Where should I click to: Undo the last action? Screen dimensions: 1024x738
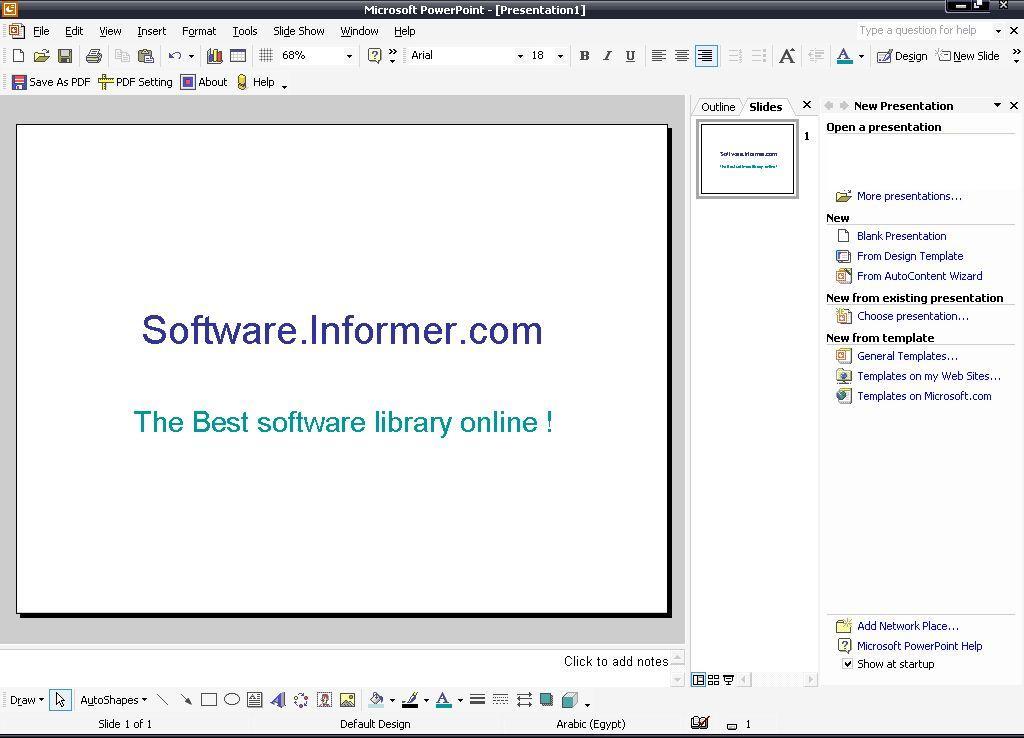[174, 56]
